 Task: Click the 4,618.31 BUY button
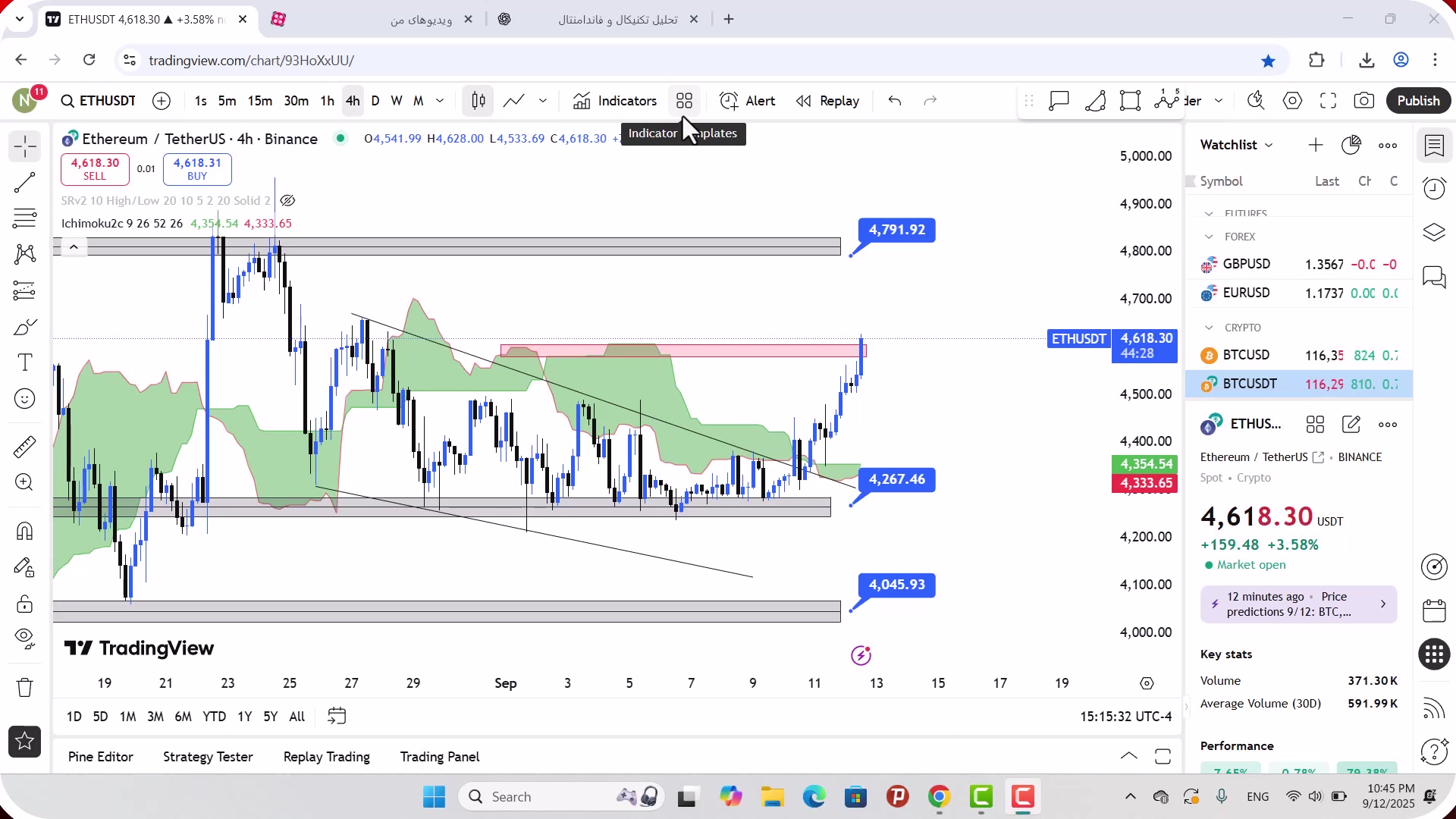[197, 169]
